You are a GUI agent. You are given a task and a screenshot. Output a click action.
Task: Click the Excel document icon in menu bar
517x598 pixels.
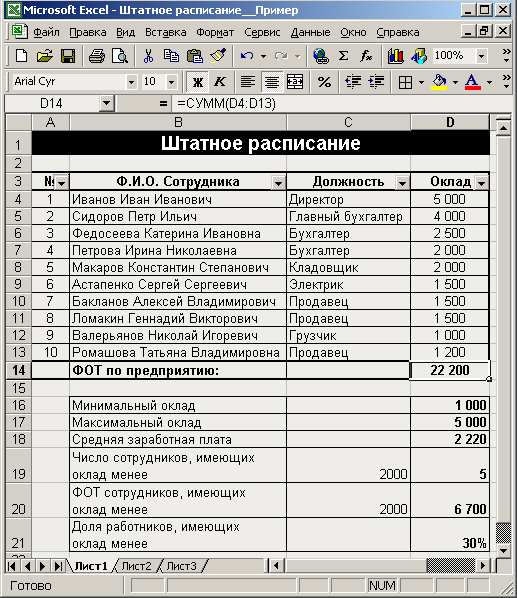(x=19, y=32)
